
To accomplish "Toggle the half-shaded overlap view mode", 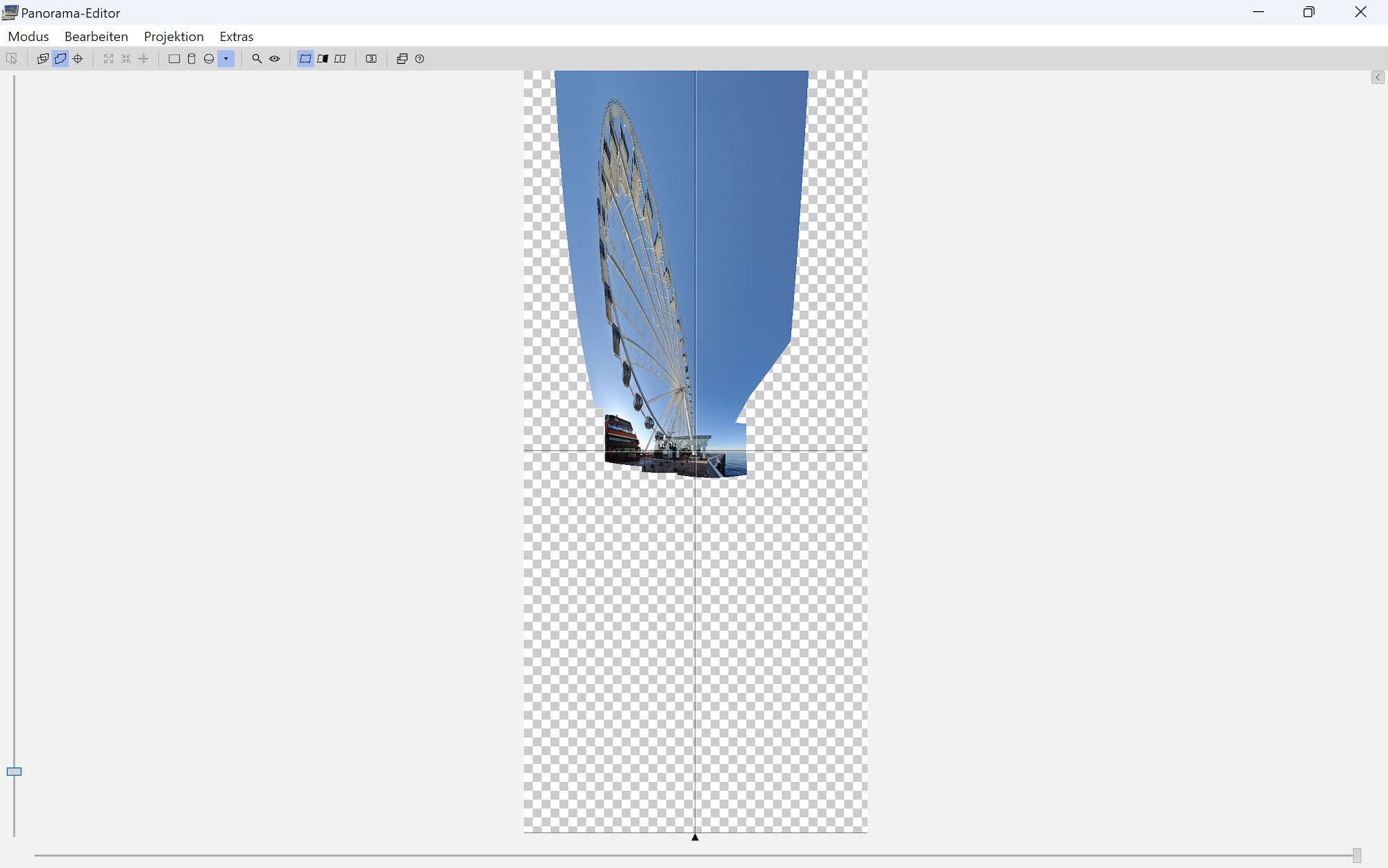I will (323, 59).
